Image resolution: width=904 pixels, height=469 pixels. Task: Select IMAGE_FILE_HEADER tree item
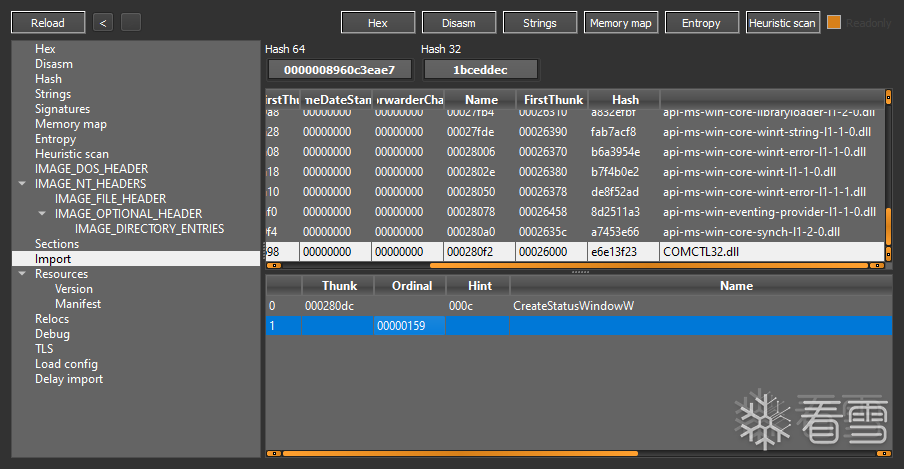pyautogui.click(x=110, y=199)
